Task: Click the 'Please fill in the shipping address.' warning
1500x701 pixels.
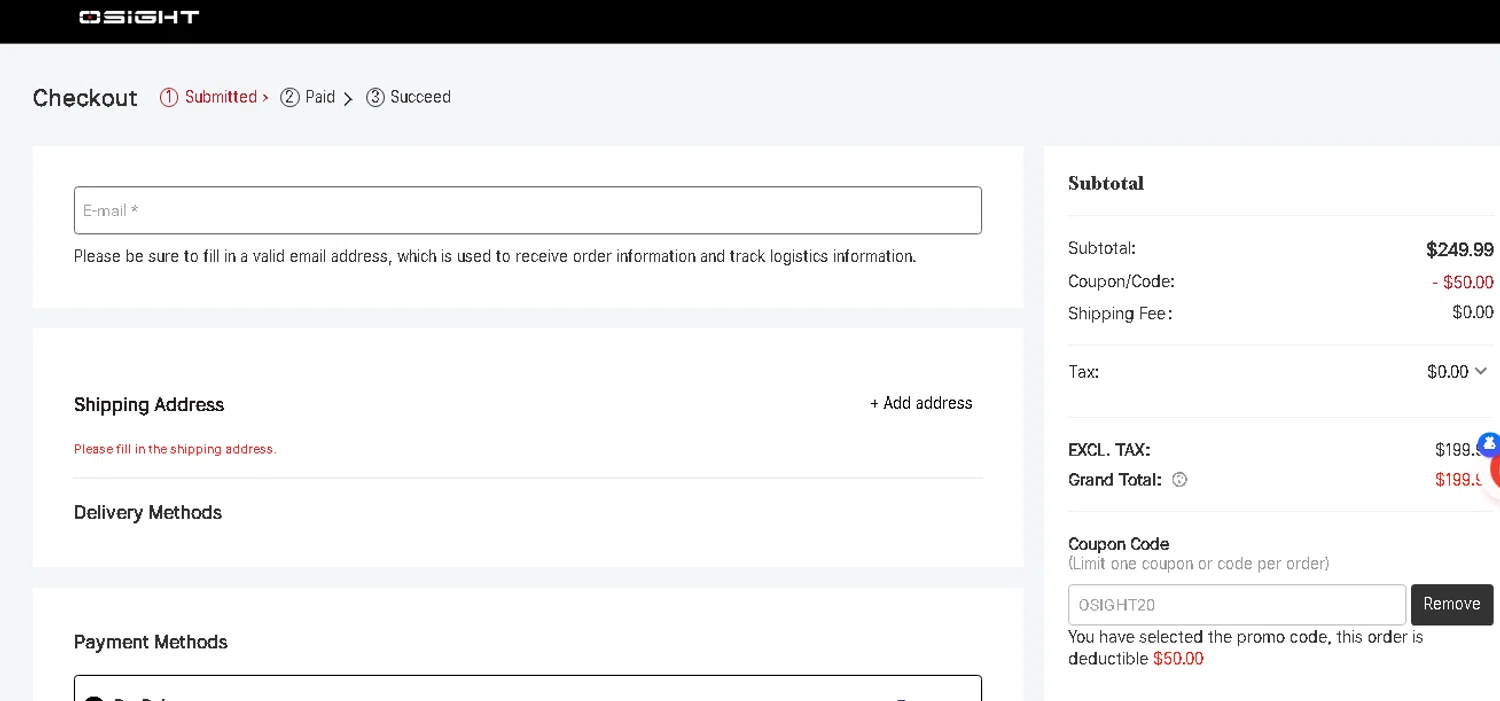Action: click(x=175, y=449)
